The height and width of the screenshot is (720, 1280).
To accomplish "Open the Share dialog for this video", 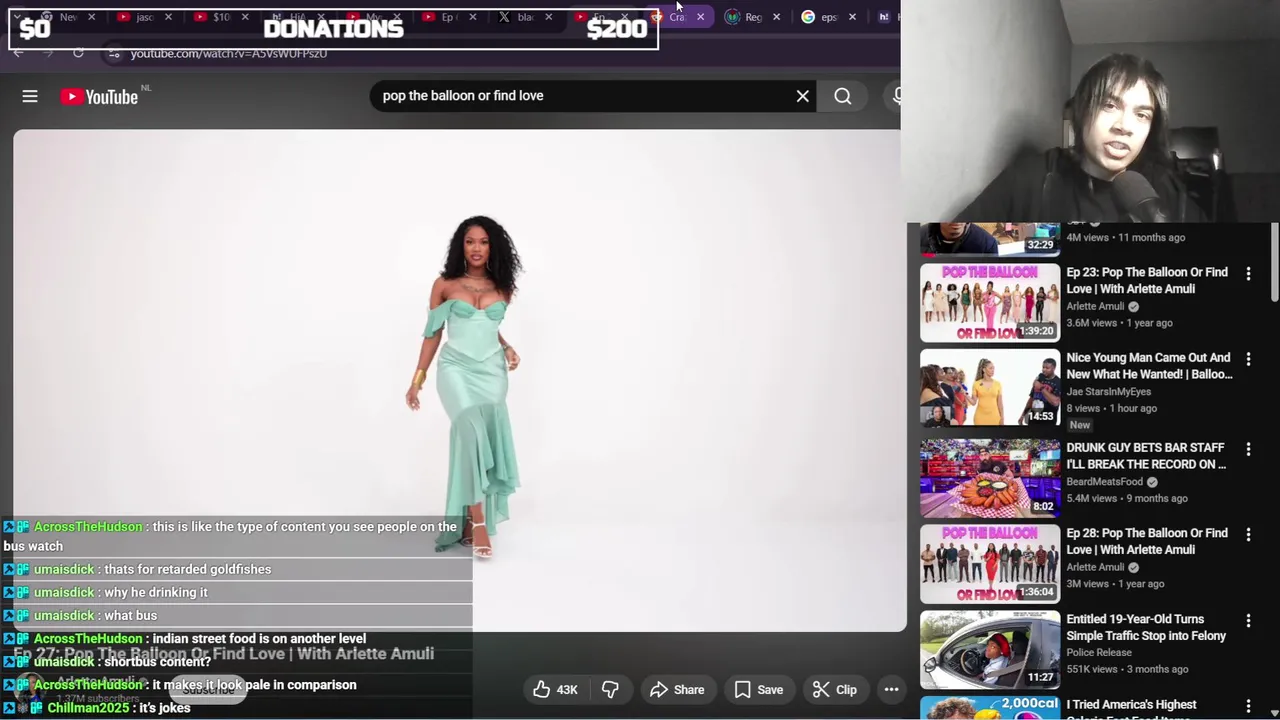I will pos(677,690).
